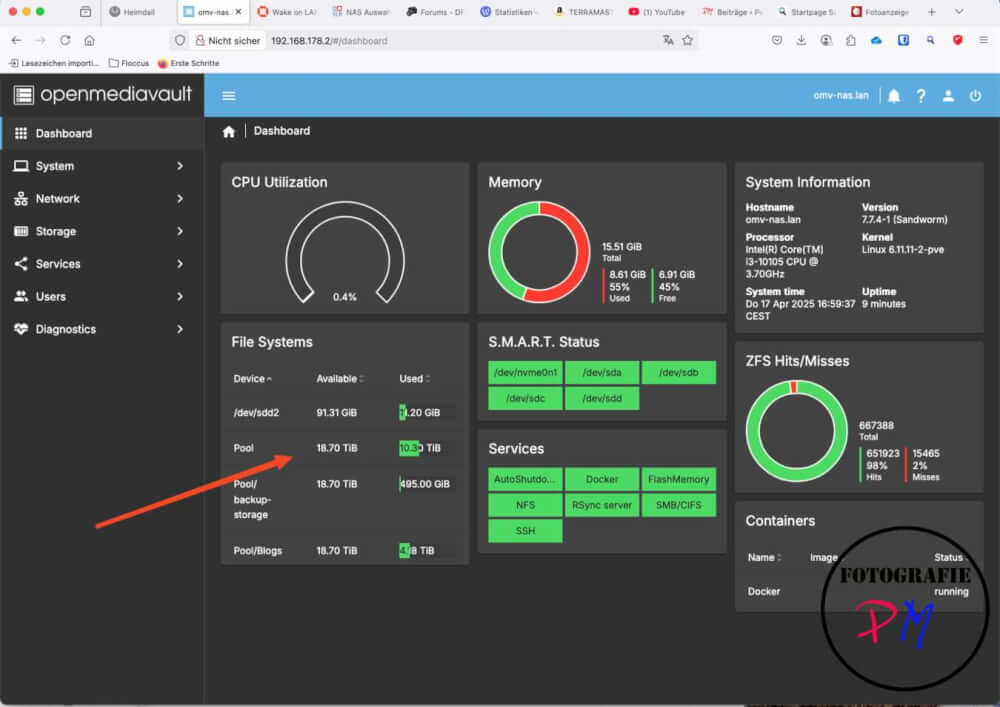Click the System laptop icon in the sidebar
The height and width of the screenshot is (707, 1000).
(21, 166)
